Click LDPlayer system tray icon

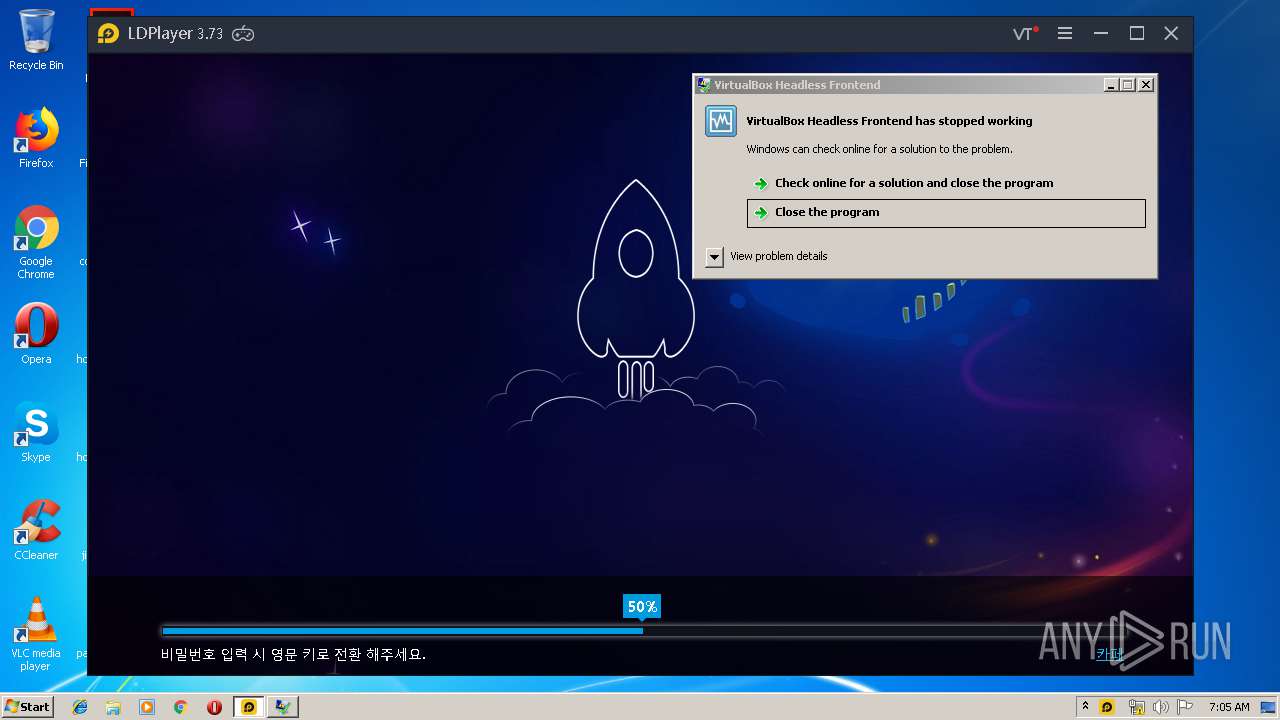1107,707
